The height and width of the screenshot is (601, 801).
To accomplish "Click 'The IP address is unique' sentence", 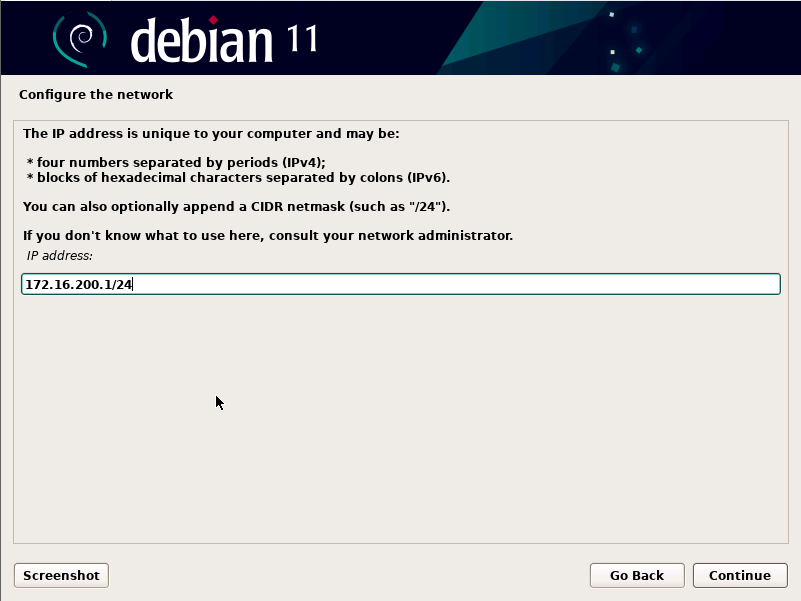I will [x=211, y=133].
